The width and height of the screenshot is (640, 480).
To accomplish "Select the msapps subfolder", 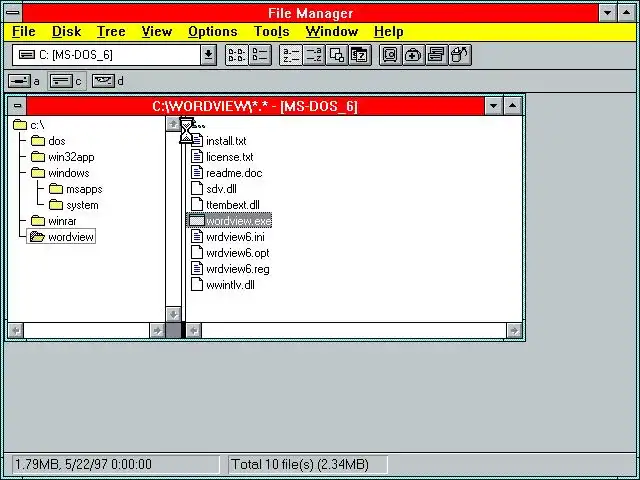I will [76, 189].
